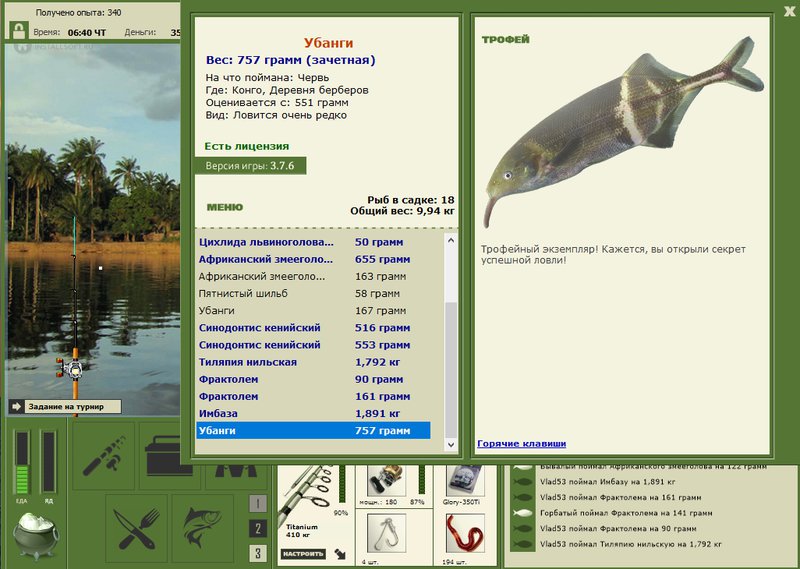Image resolution: width=800 pixels, height=569 pixels.
Task: Open the fish catalog icon
Action: (203, 528)
